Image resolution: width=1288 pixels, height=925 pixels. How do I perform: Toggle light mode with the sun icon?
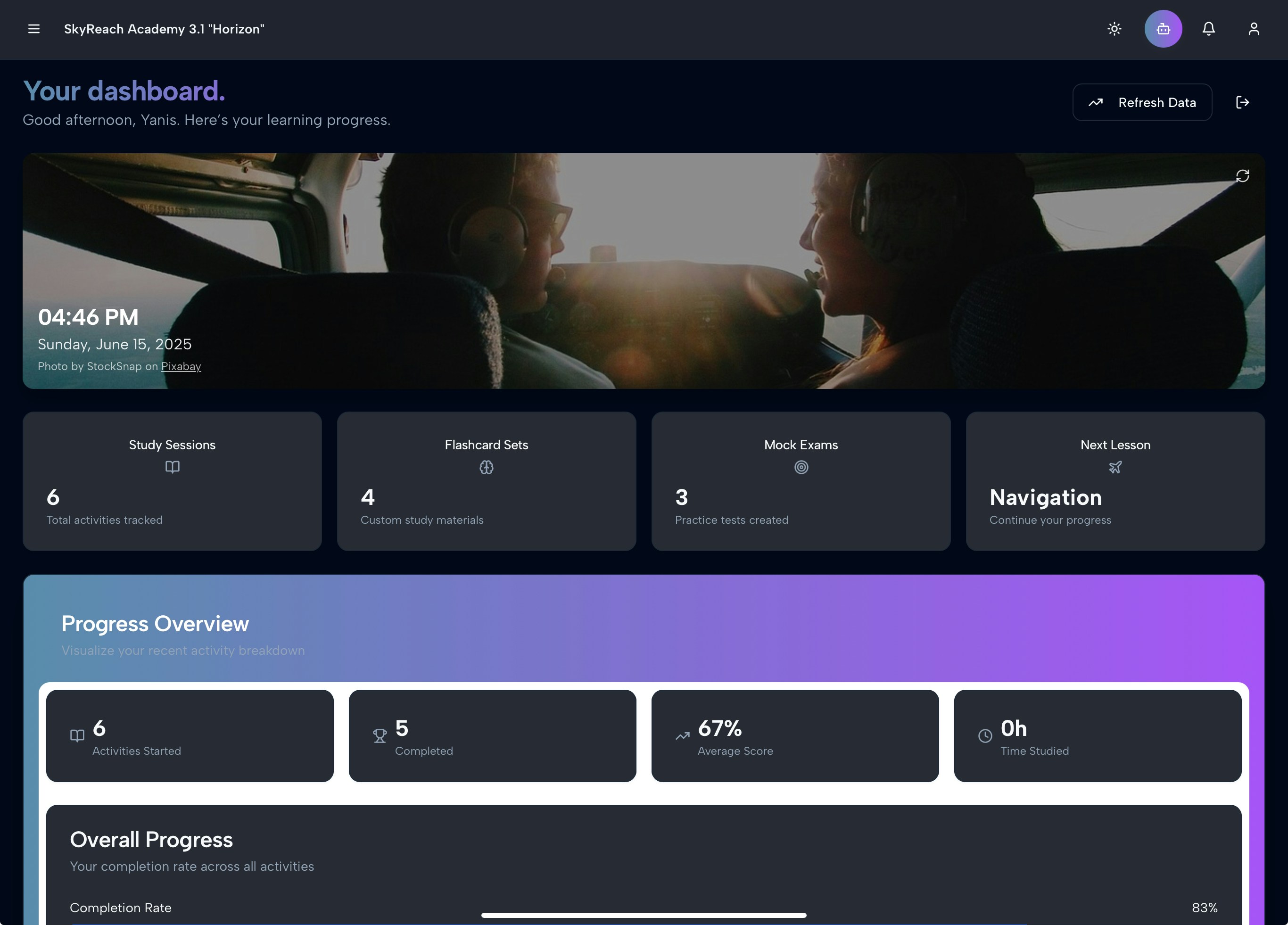1114,28
